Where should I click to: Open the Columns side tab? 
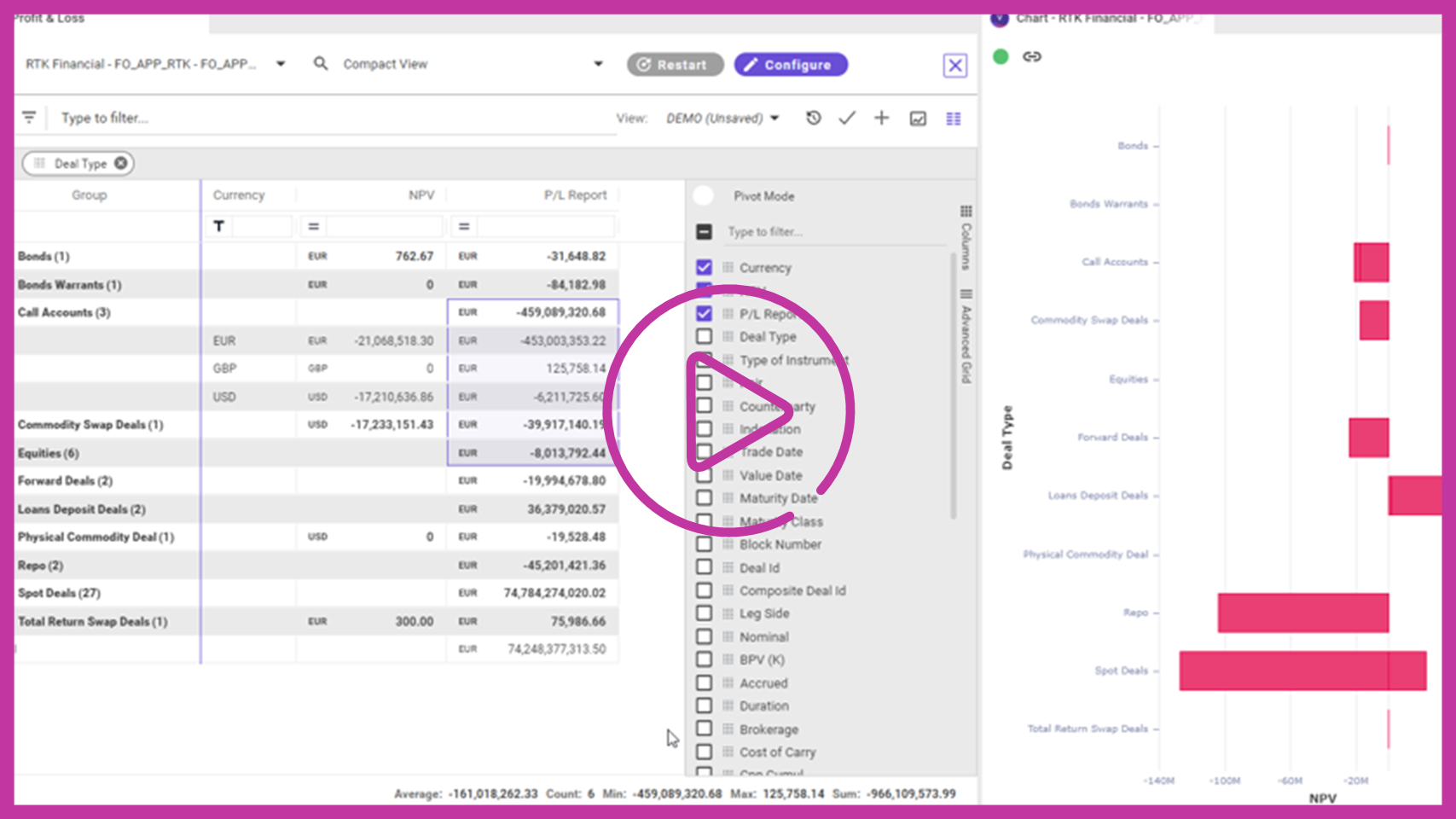point(966,237)
